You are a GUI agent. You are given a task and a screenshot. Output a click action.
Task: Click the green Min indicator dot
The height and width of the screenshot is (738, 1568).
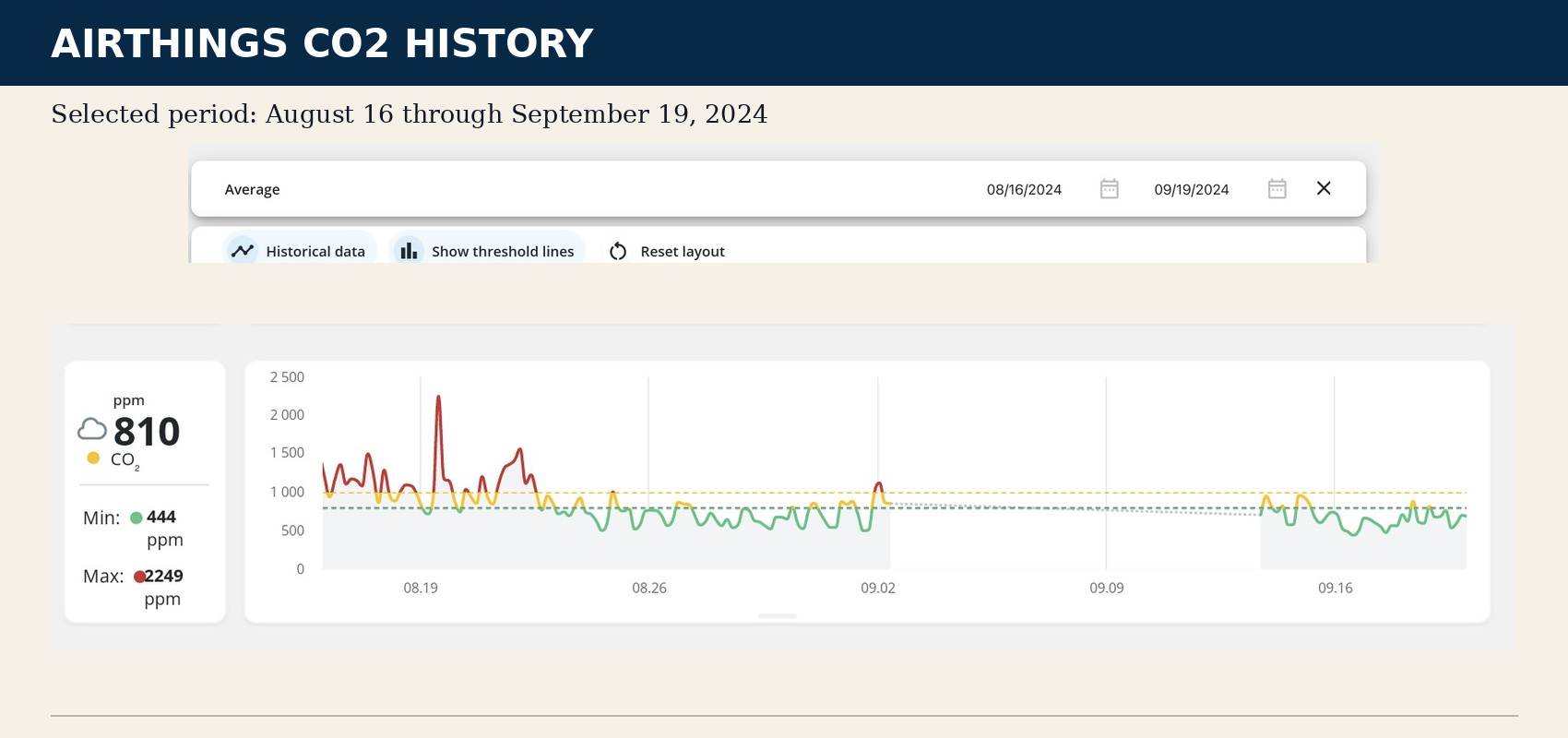pos(137,518)
